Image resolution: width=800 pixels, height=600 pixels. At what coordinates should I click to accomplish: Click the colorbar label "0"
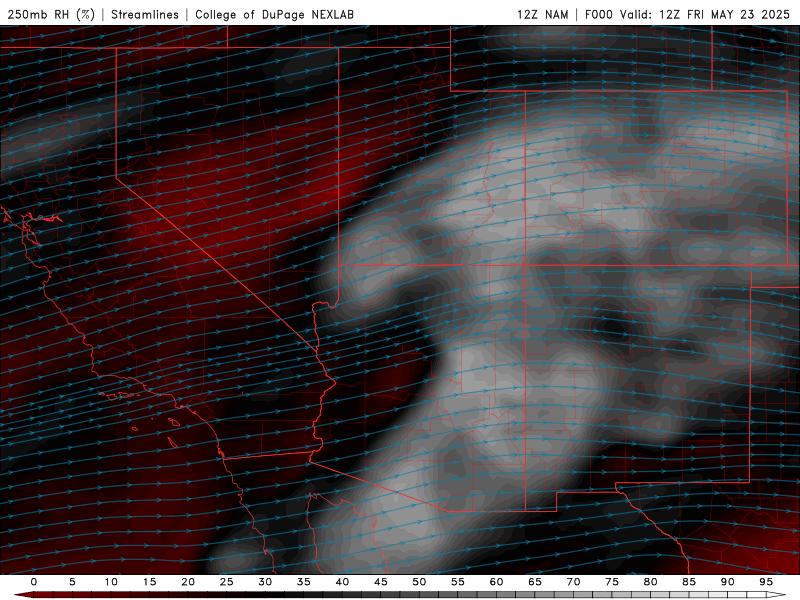tap(34, 582)
